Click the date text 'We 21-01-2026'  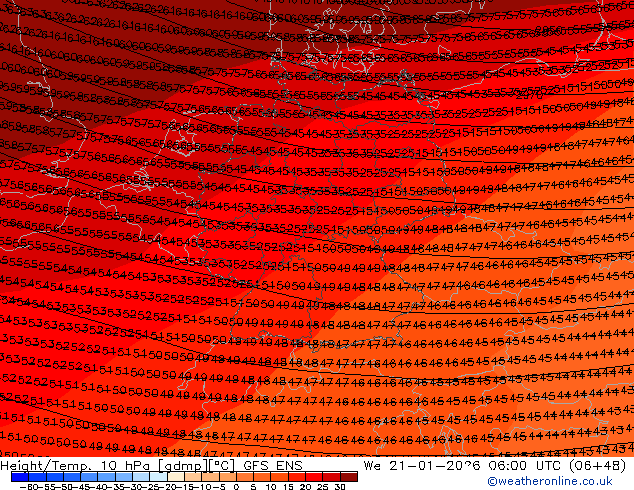tap(422, 466)
